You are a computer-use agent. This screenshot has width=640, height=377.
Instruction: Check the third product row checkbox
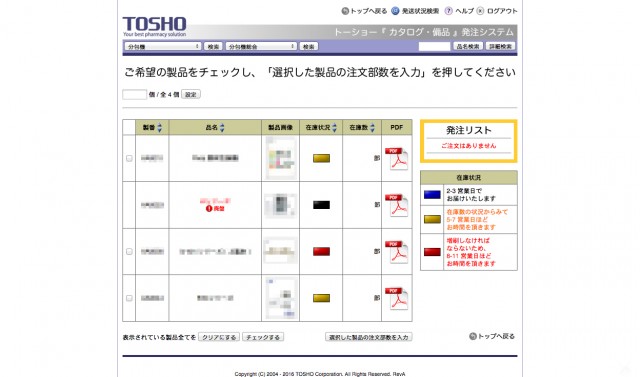(x=129, y=252)
